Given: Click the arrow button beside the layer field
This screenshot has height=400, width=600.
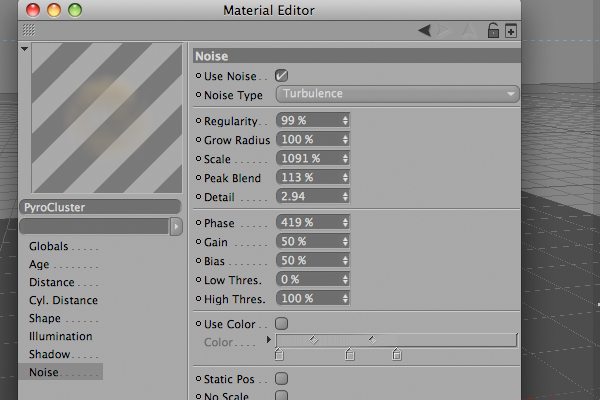Looking at the screenshot, I should click(x=176, y=227).
